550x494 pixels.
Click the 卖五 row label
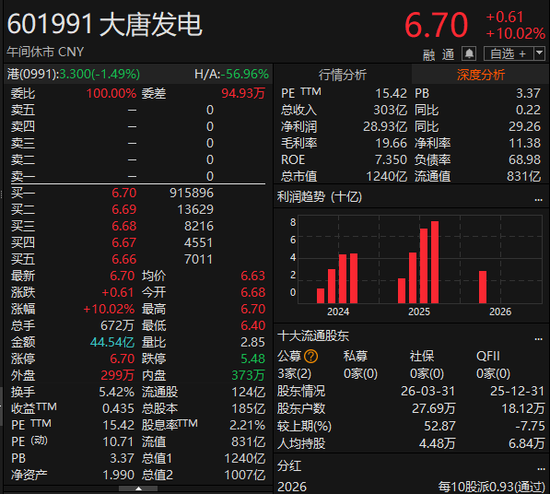(x=23, y=110)
